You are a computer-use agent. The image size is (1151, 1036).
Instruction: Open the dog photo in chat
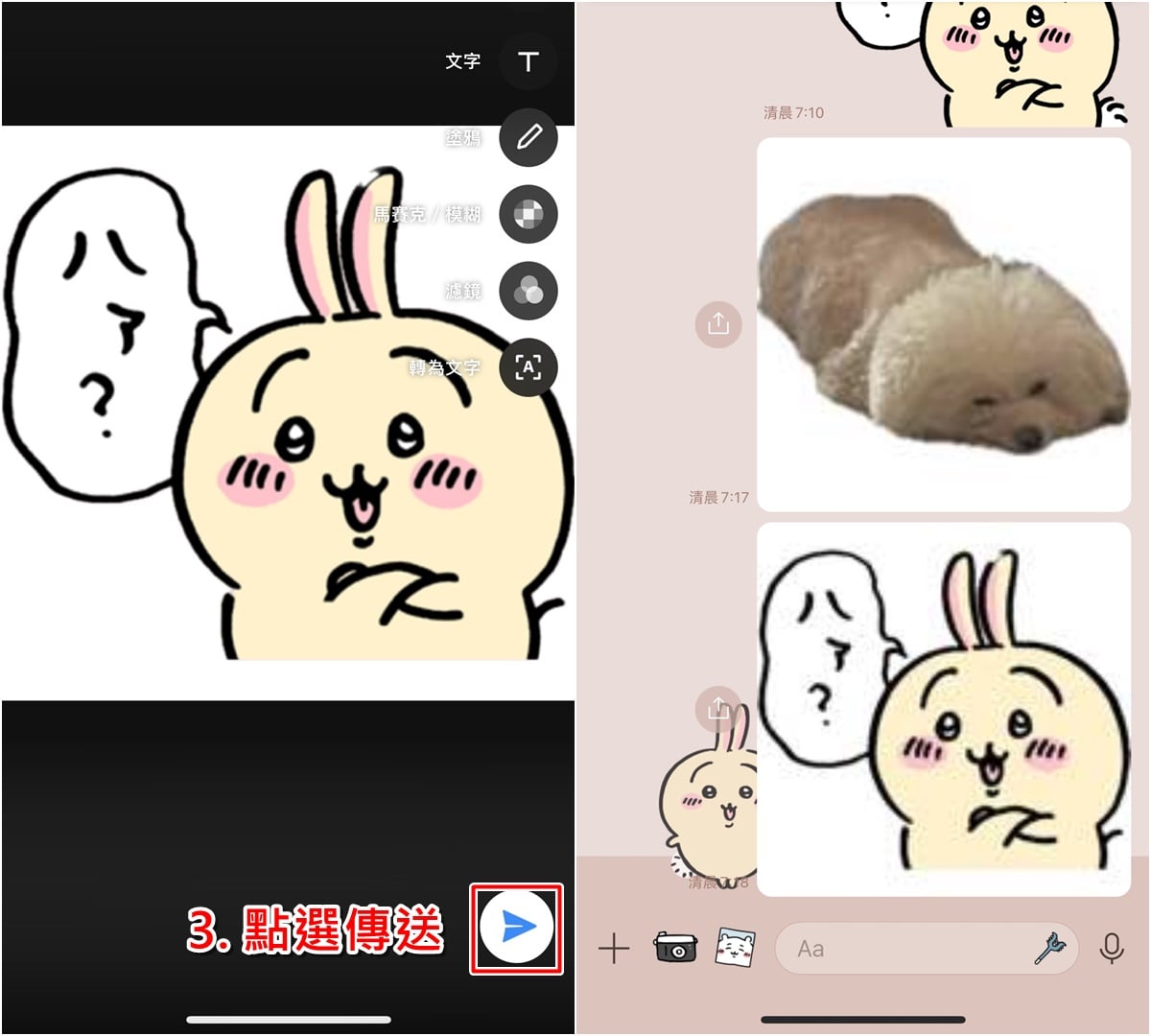(x=944, y=324)
